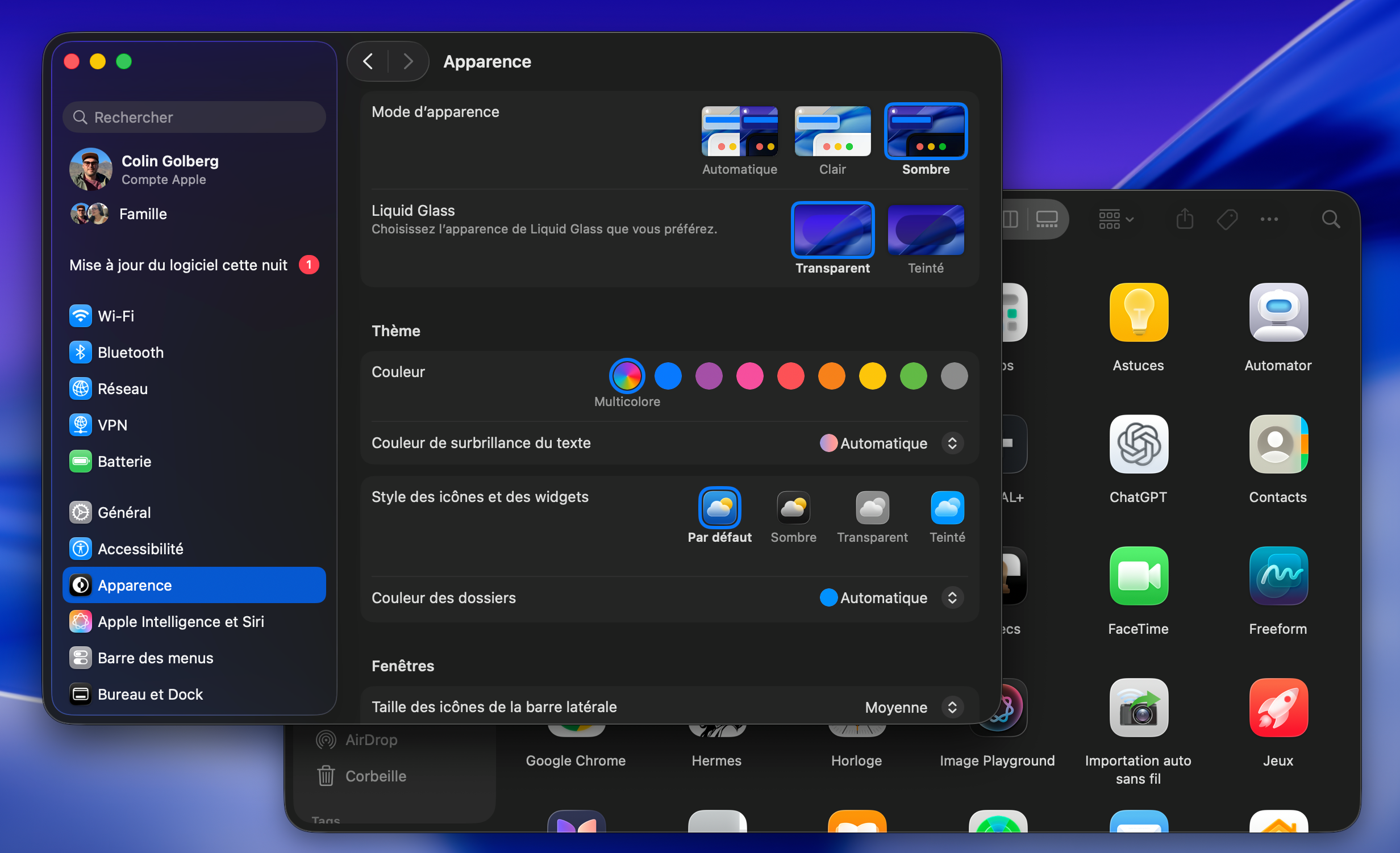Choose the green accent color
This screenshot has width=1400, height=853.
pyautogui.click(x=913, y=375)
